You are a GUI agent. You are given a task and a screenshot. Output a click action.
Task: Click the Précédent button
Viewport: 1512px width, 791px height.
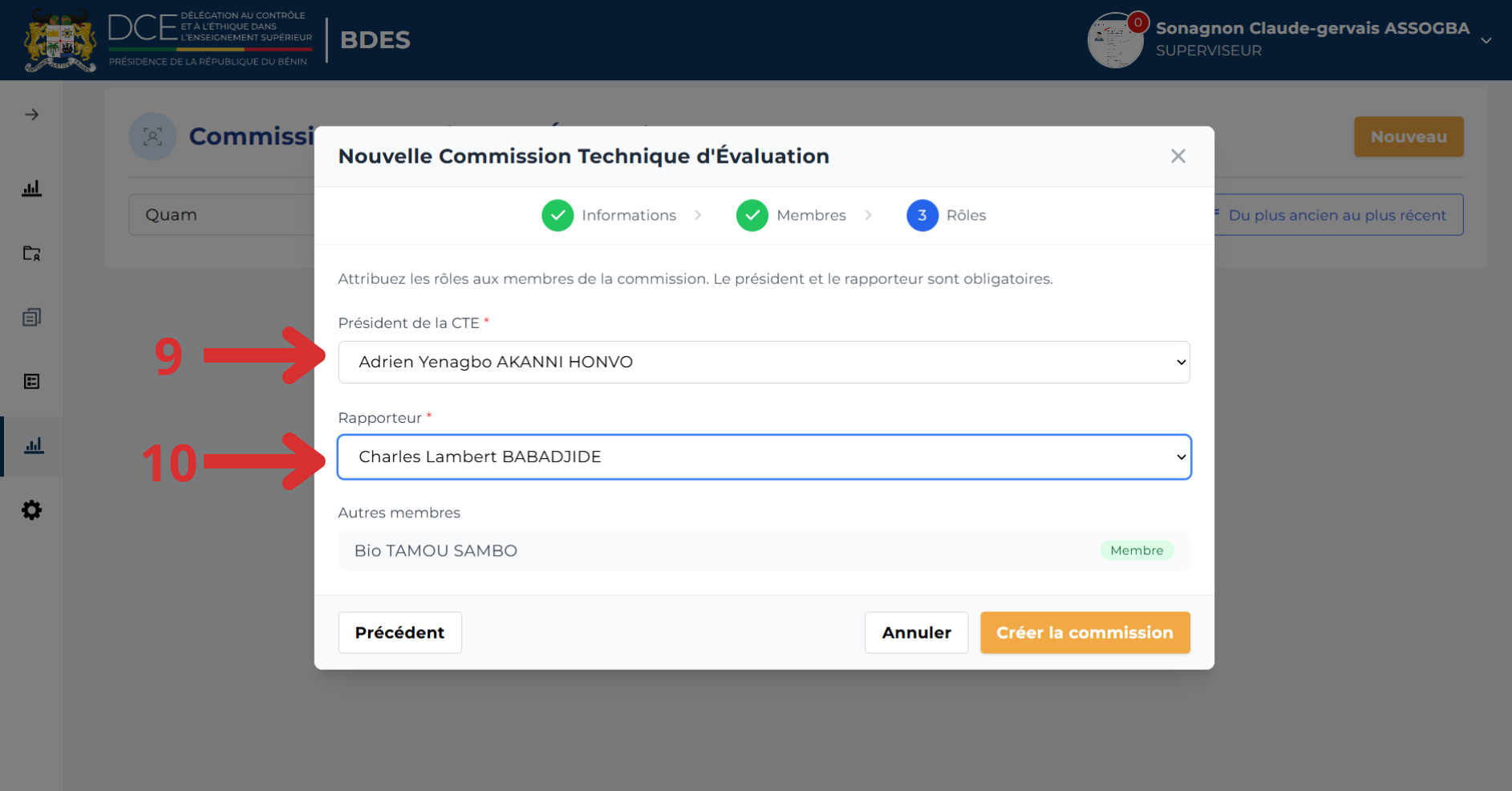[x=399, y=633]
